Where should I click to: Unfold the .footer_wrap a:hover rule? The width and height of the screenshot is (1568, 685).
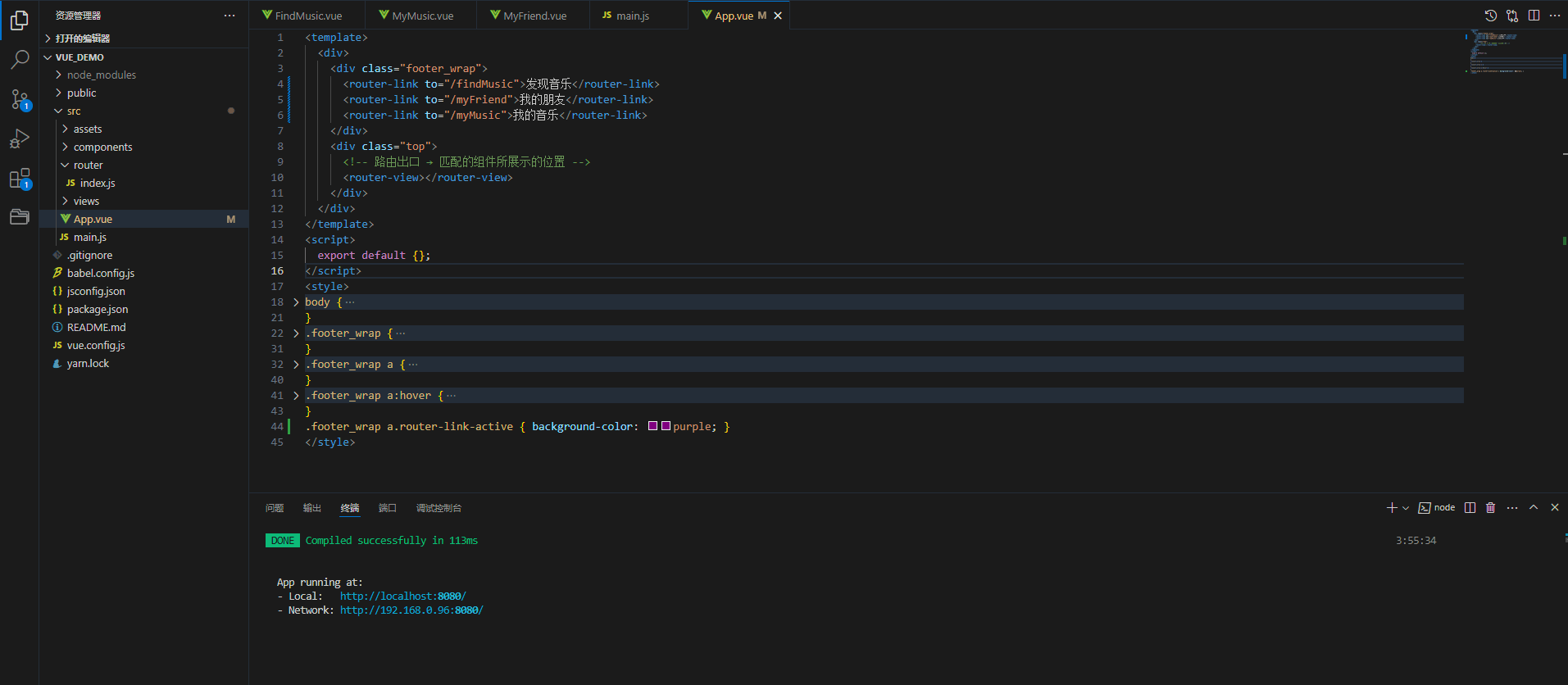(296, 396)
